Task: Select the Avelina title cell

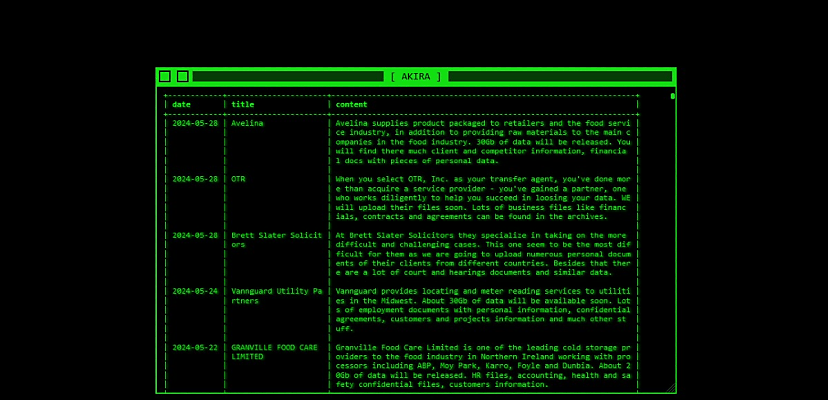Action: click(x=247, y=123)
